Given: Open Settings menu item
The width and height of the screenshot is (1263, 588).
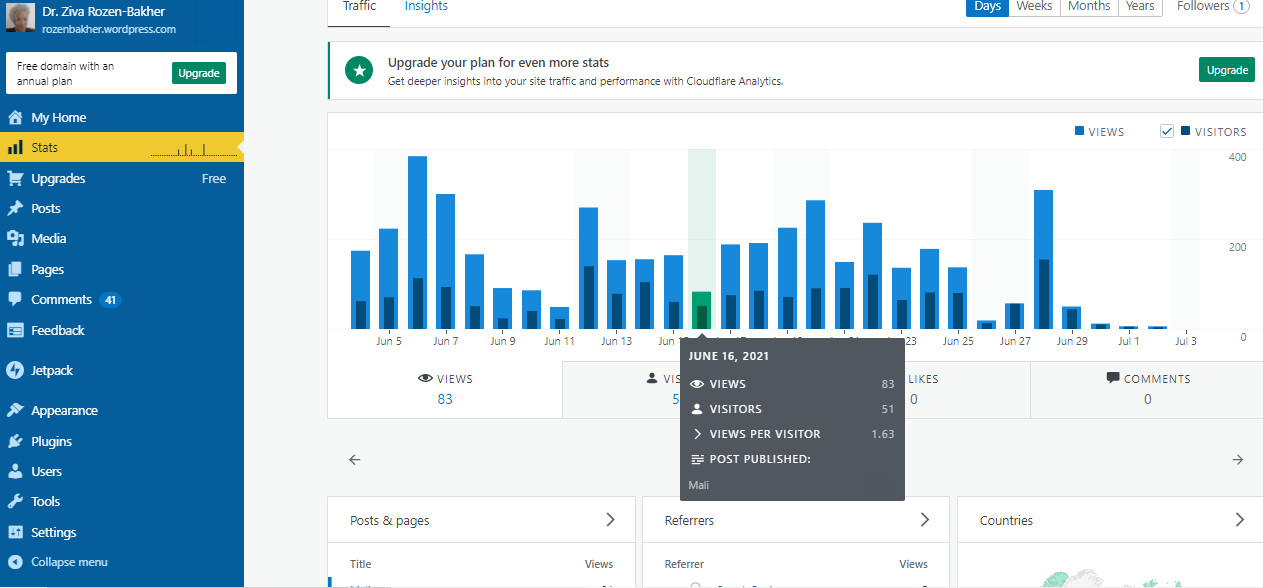Looking at the screenshot, I should [x=122, y=532].
